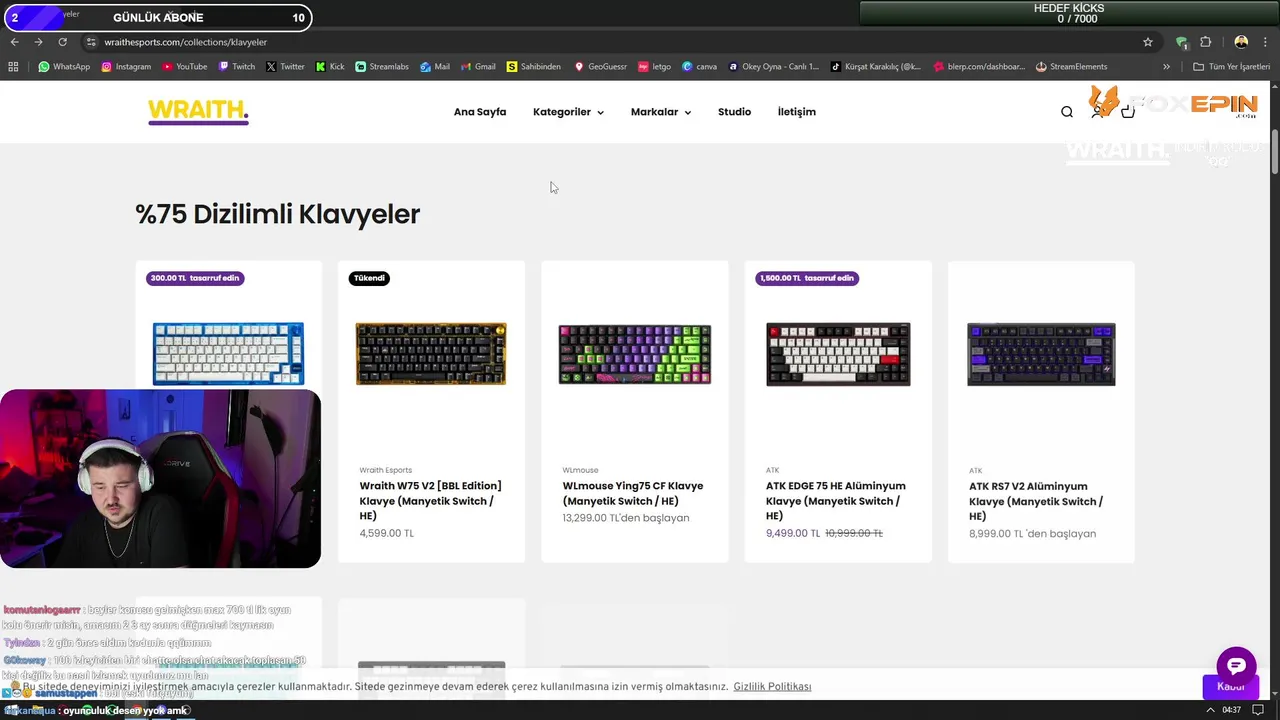This screenshot has width=1280, height=720.
Task: Click the browser back arrow
Action: (x=14, y=42)
